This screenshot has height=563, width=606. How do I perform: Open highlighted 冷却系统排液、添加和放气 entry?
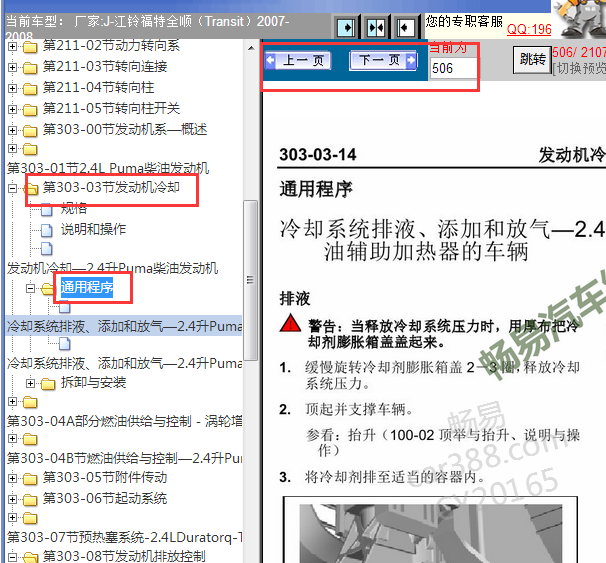[x=124, y=327]
